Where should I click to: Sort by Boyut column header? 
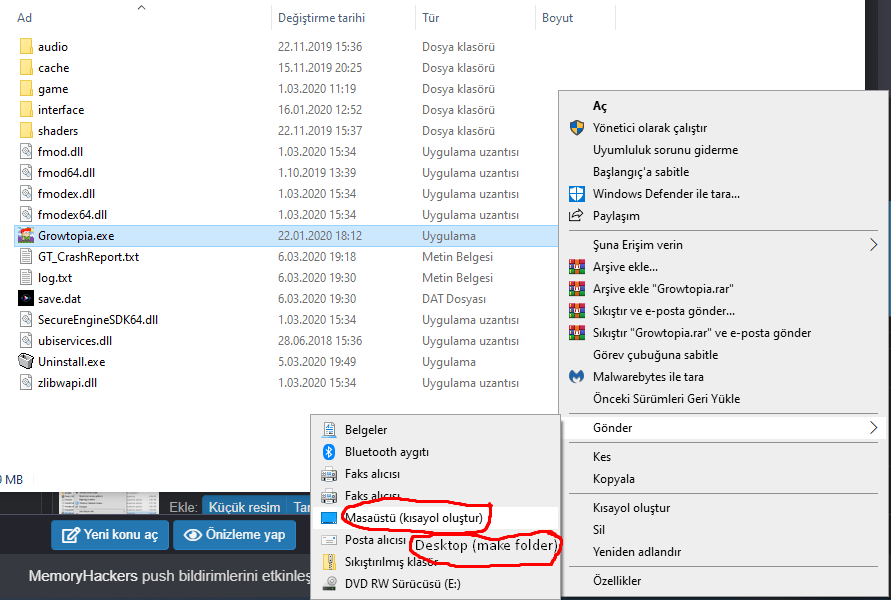(x=557, y=18)
